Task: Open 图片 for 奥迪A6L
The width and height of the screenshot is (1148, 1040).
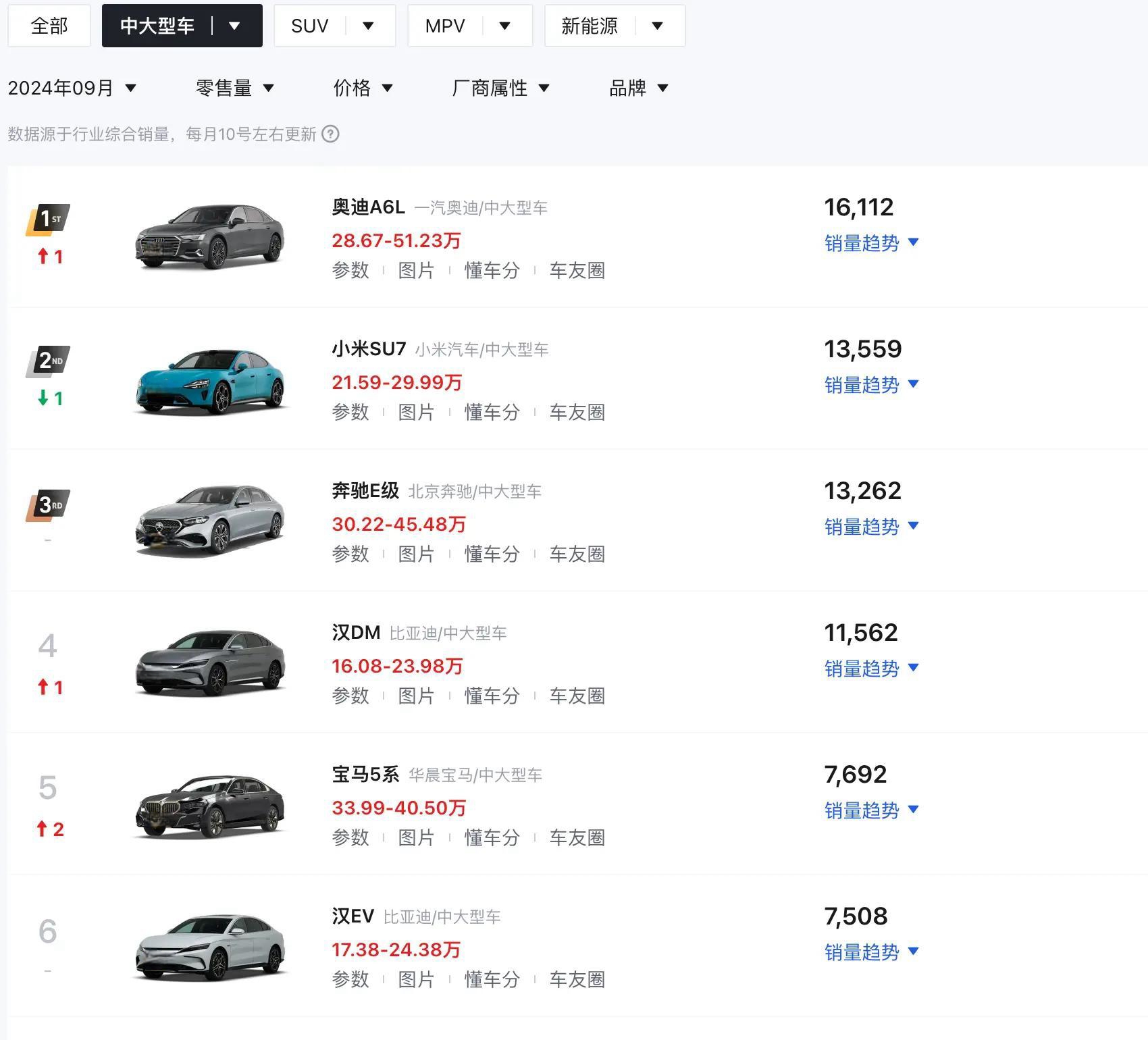Action: [416, 270]
